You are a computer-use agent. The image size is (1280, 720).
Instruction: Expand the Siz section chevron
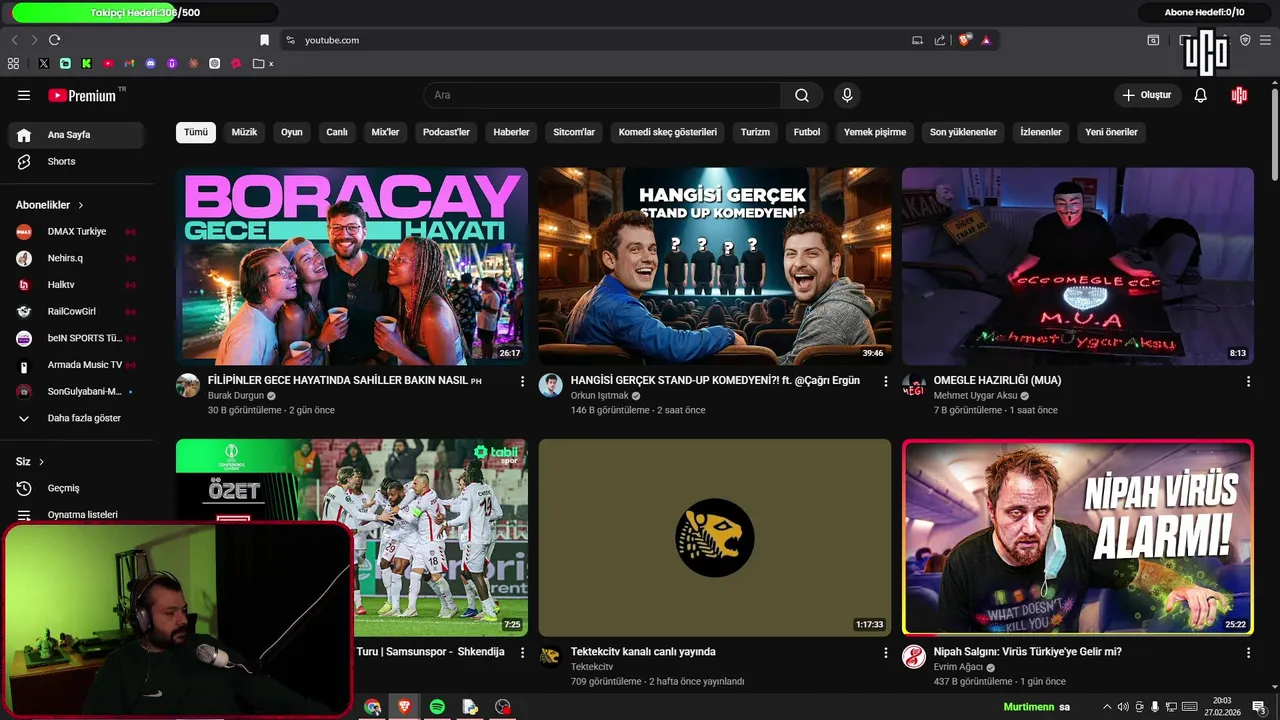tap(41, 462)
